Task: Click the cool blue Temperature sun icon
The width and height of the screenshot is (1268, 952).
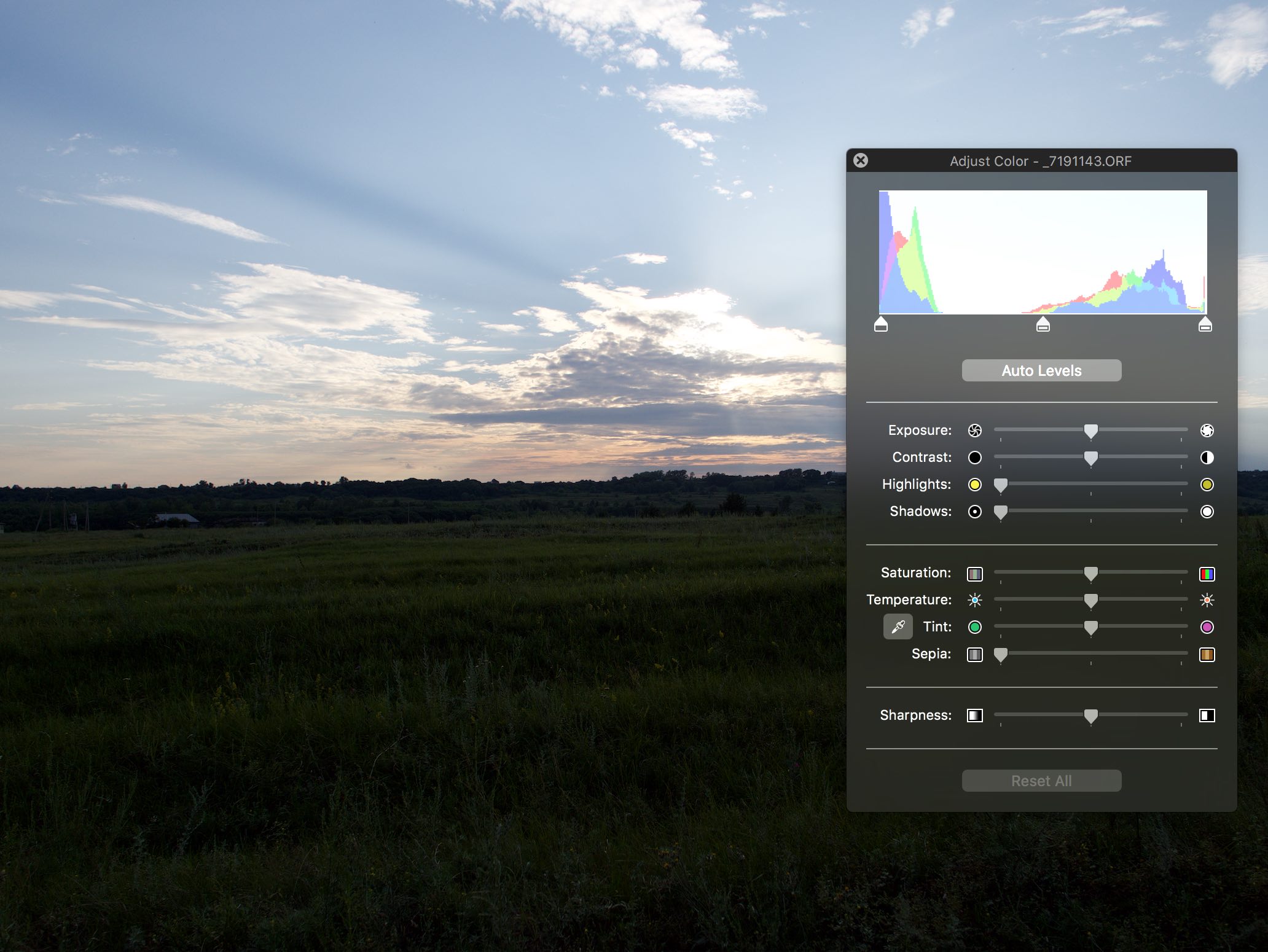Action: tap(975, 600)
